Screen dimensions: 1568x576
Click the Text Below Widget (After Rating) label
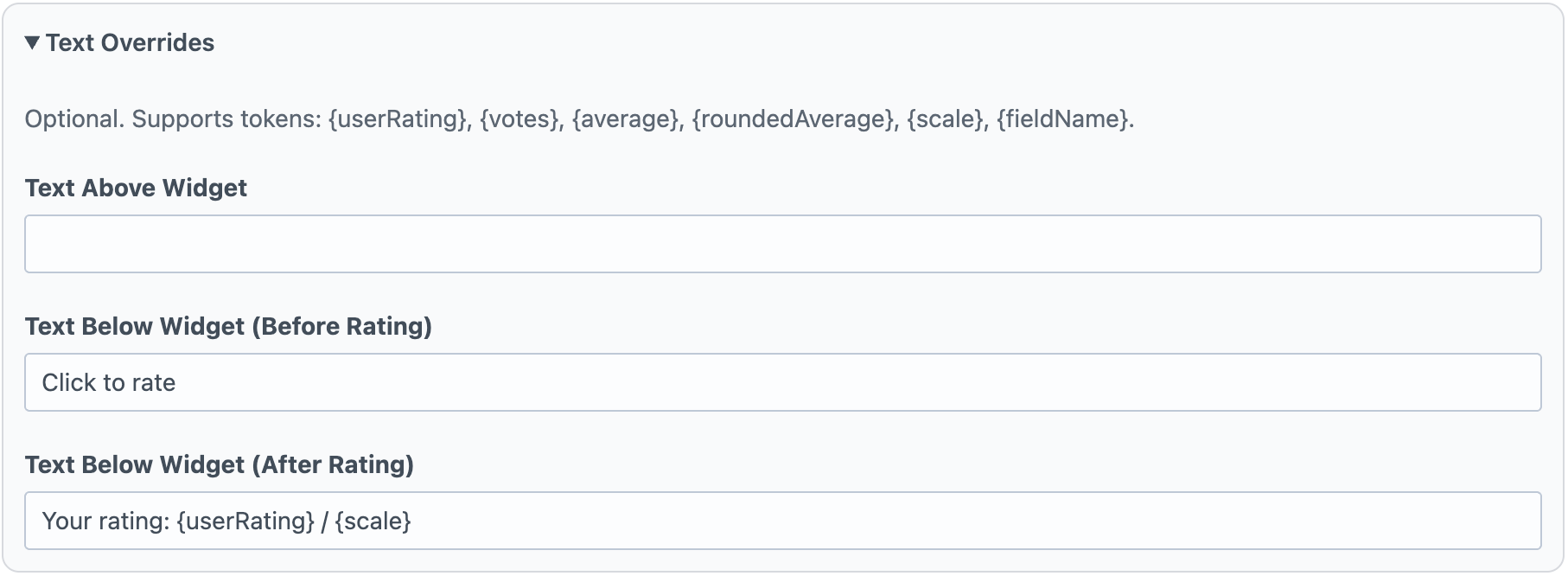coord(219,464)
